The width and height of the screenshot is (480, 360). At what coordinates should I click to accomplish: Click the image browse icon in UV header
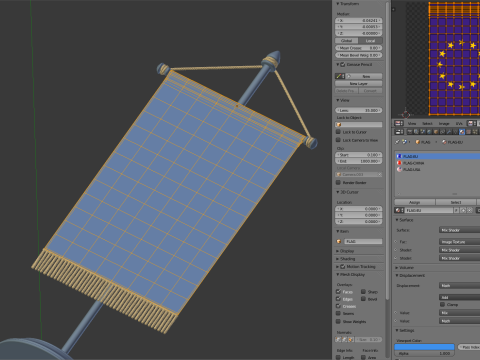(x=471, y=123)
